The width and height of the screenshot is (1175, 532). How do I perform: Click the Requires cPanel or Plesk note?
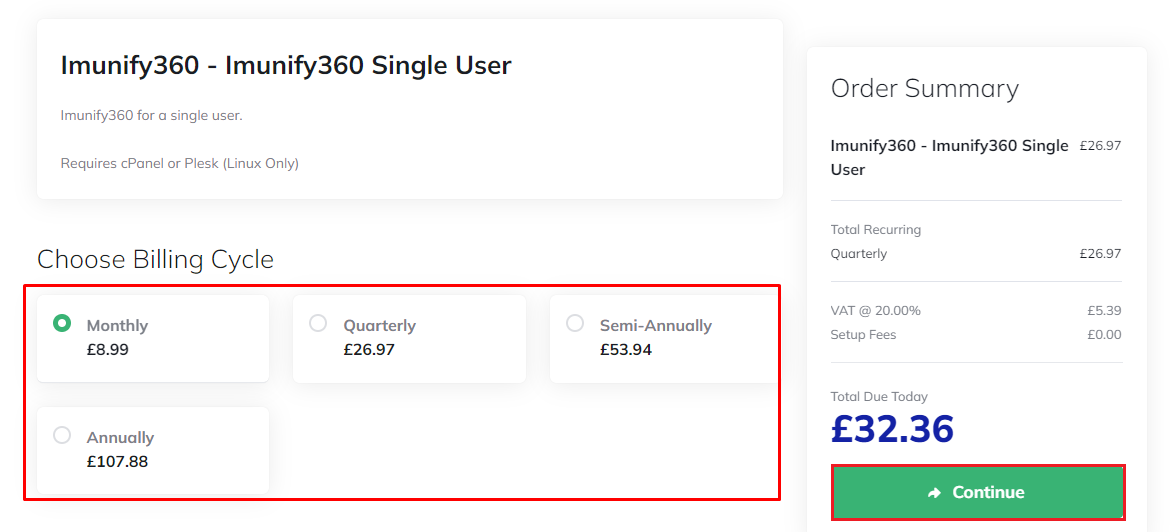179,163
